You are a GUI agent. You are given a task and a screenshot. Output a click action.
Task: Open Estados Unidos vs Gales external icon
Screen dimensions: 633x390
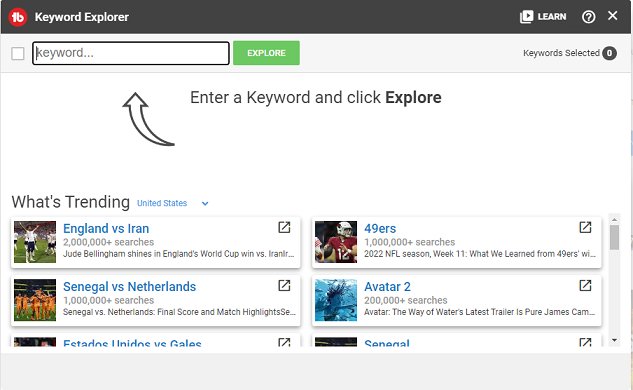(284, 342)
